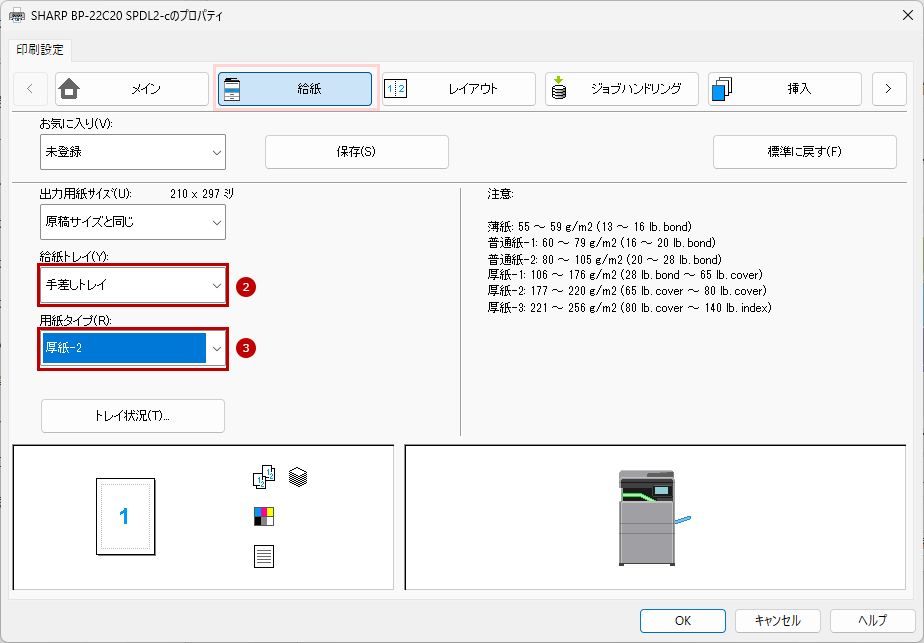This screenshot has height=643, width=924.
Task: Click the トレイ状況(T)... button
Action: tap(133, 416)
